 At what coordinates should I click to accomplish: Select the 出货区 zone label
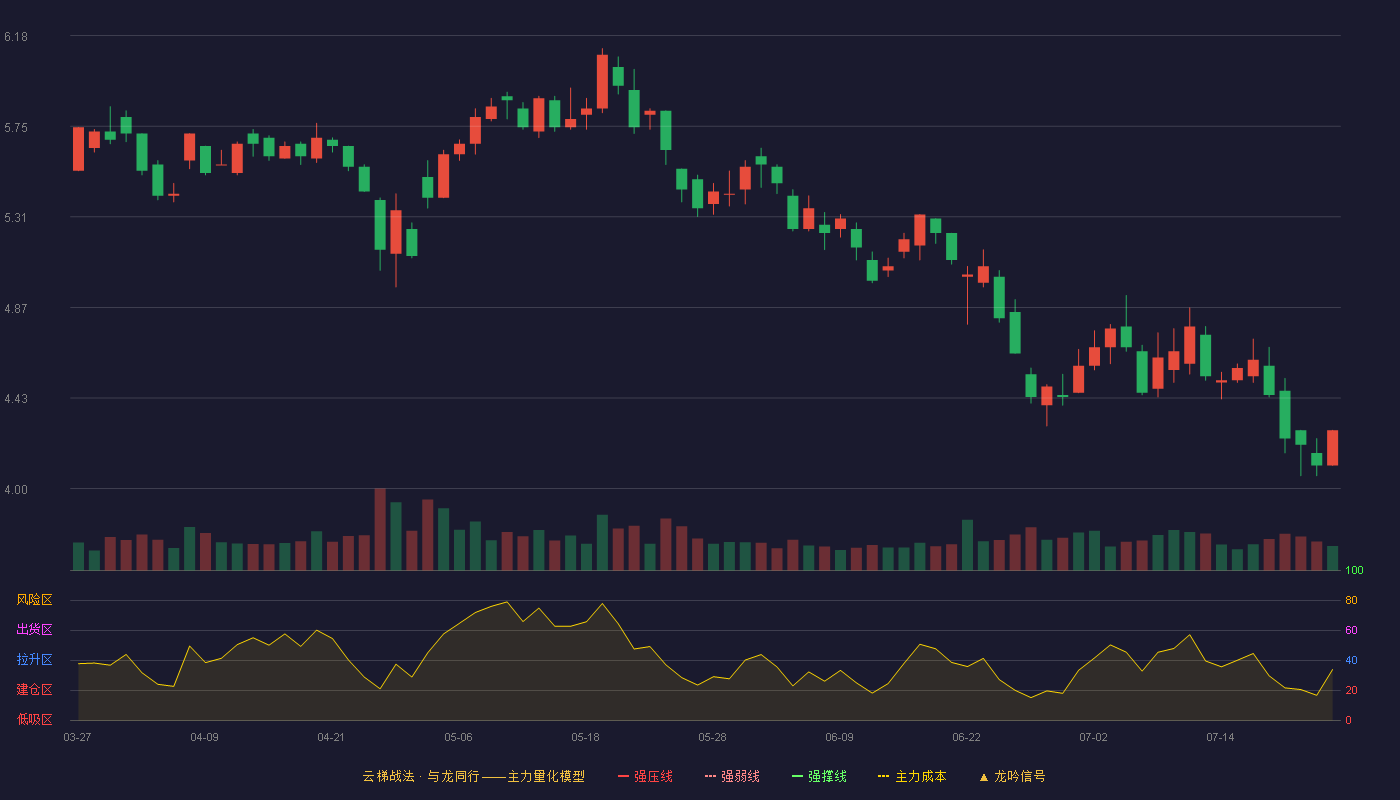pyautogui.click(x=34, y=630)
